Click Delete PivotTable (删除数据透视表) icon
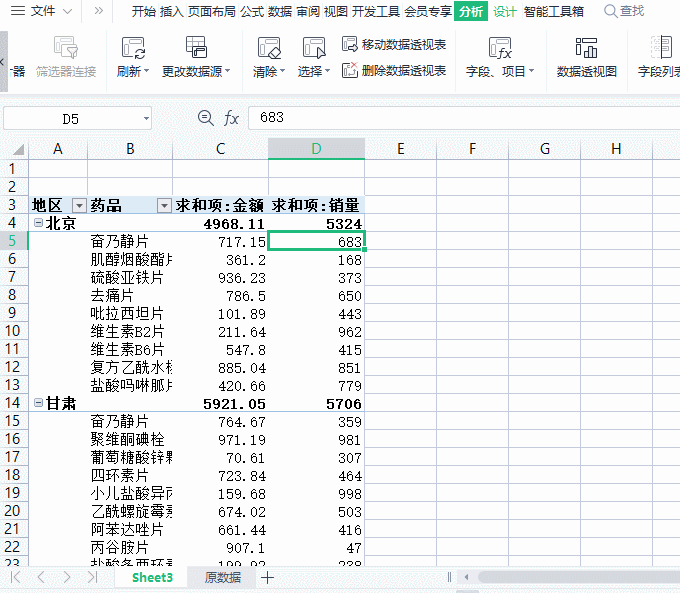The height and width of the screenshot is (593, 680). [x=350, y=71]
